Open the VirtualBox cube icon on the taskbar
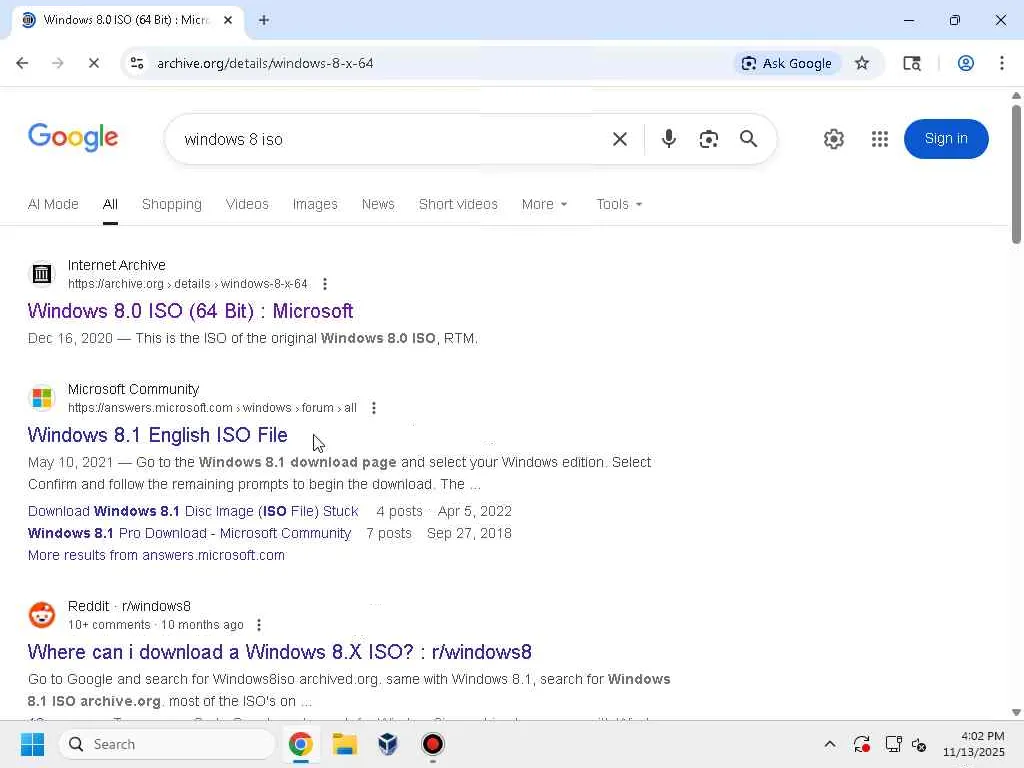This screenshot has width=1024, height=768. click(388, 744)
